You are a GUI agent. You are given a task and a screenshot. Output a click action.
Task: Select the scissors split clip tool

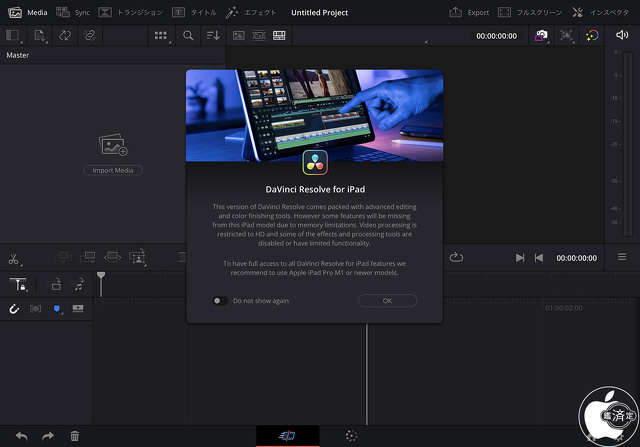click(15, 258)
